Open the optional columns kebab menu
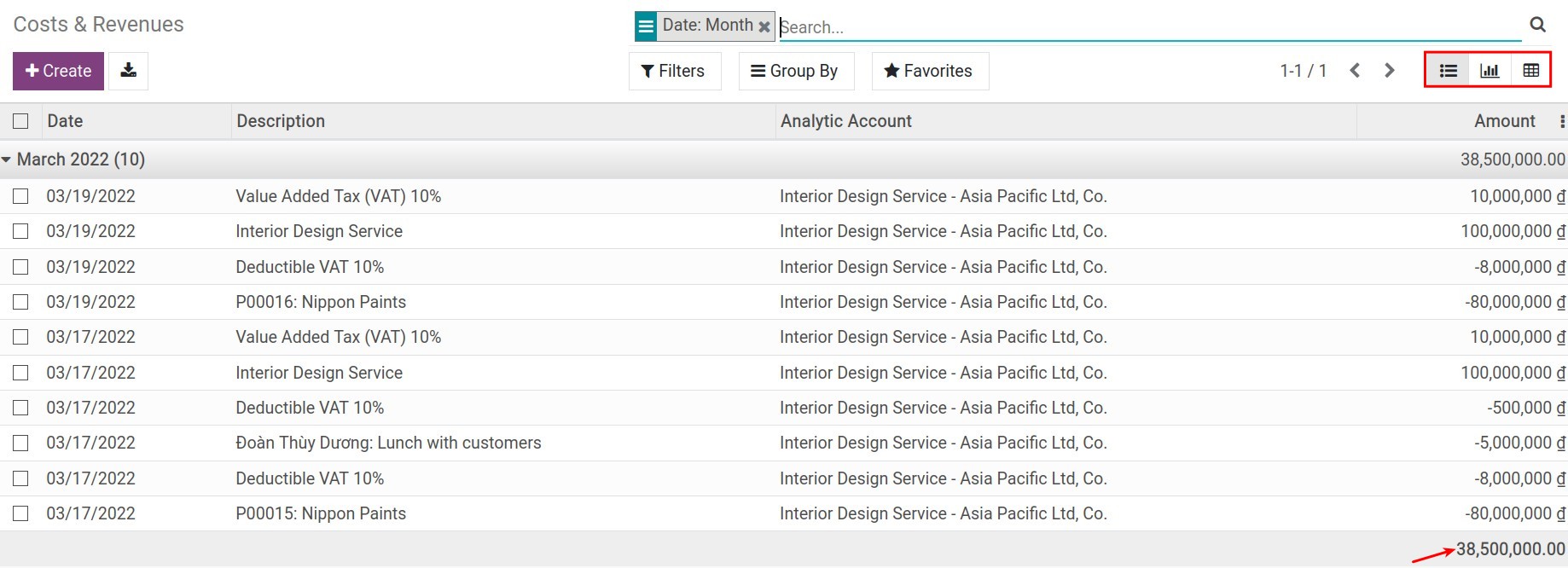The height and width of the screenshot is (568, 1568). click(x=1561, y=122)
